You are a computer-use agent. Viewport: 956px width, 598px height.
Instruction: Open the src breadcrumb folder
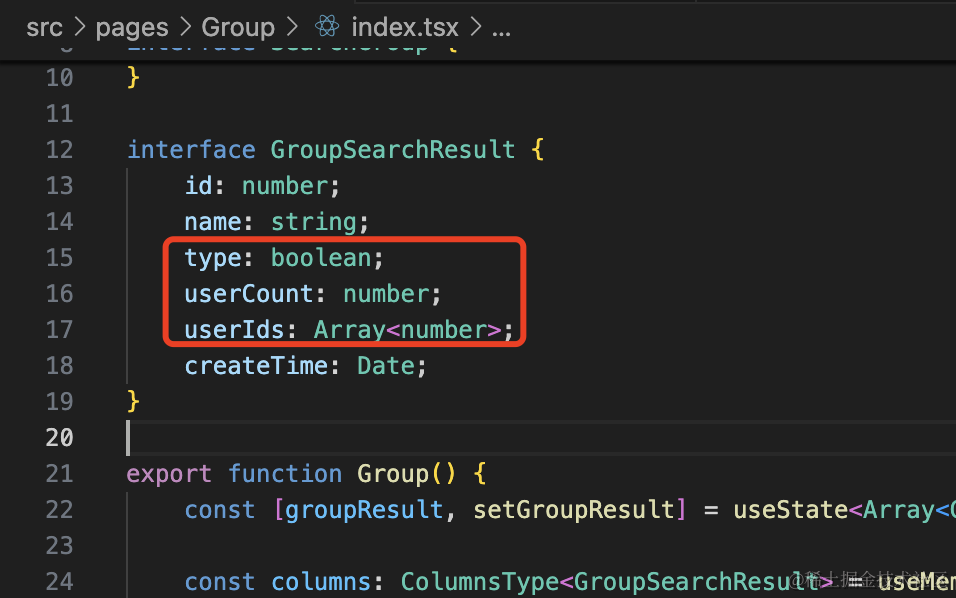click(x=44, y=27)
